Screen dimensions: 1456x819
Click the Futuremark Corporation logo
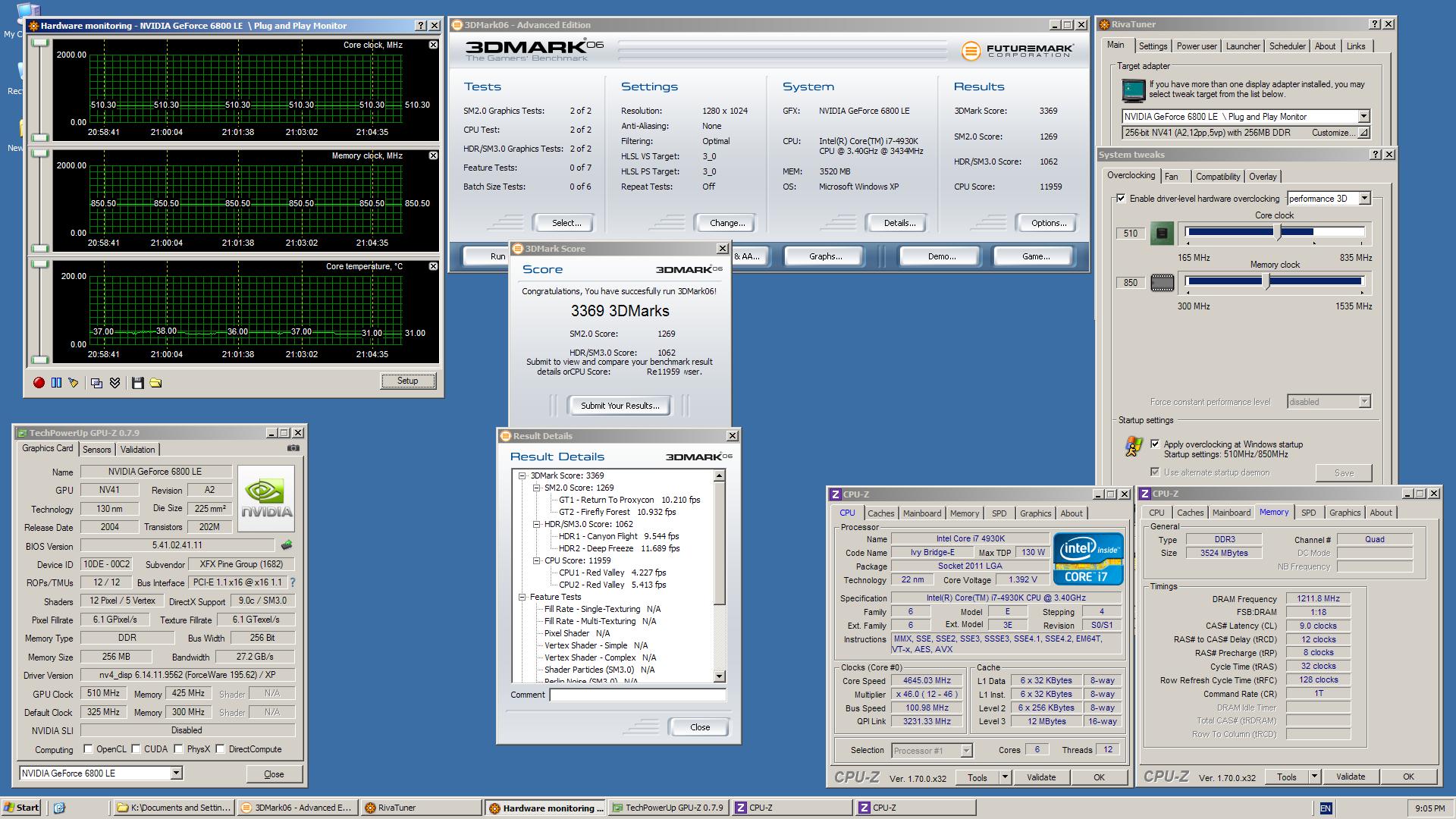1018,51
